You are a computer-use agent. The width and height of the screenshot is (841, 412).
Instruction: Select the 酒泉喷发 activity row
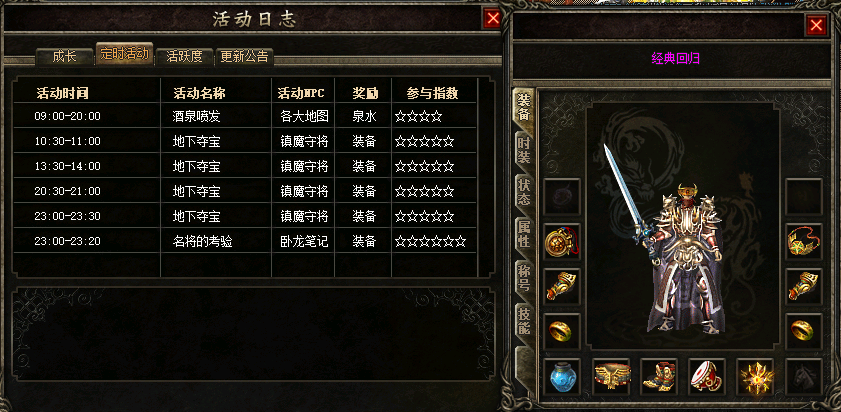245,116
